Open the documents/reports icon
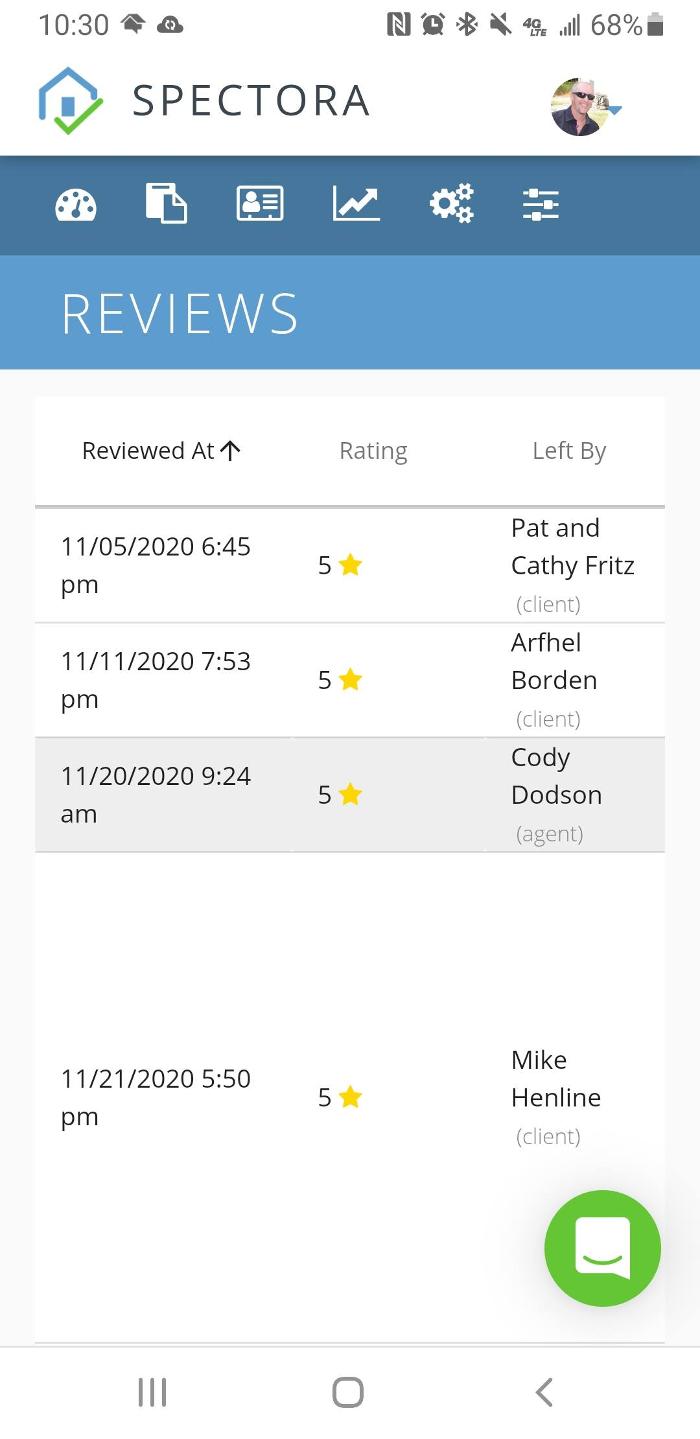This screenshot has height=1439, width=700. [166, 204]
